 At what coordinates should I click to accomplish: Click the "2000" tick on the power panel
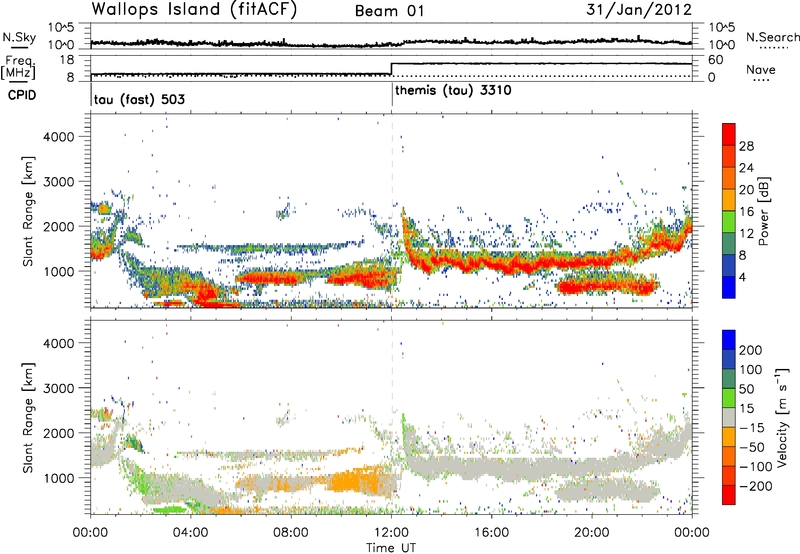click(x=58, y=226)
